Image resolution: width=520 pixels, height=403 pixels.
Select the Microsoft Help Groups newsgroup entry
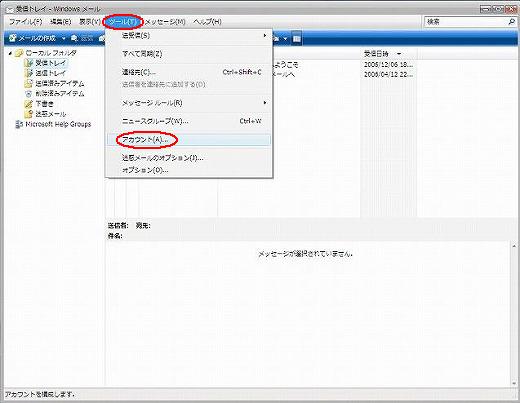point(53,124)
